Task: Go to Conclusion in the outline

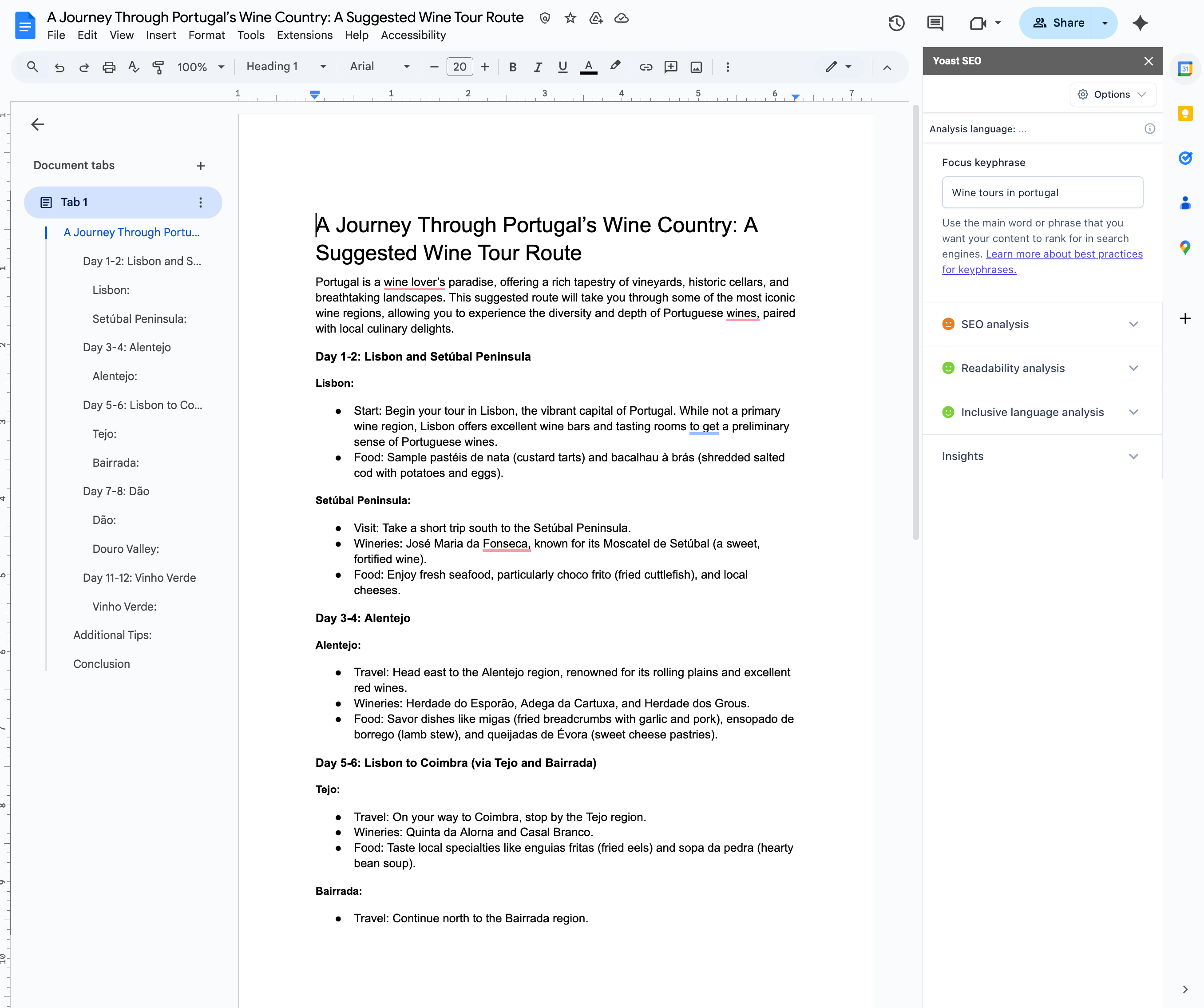Action: tap(102, 664)
